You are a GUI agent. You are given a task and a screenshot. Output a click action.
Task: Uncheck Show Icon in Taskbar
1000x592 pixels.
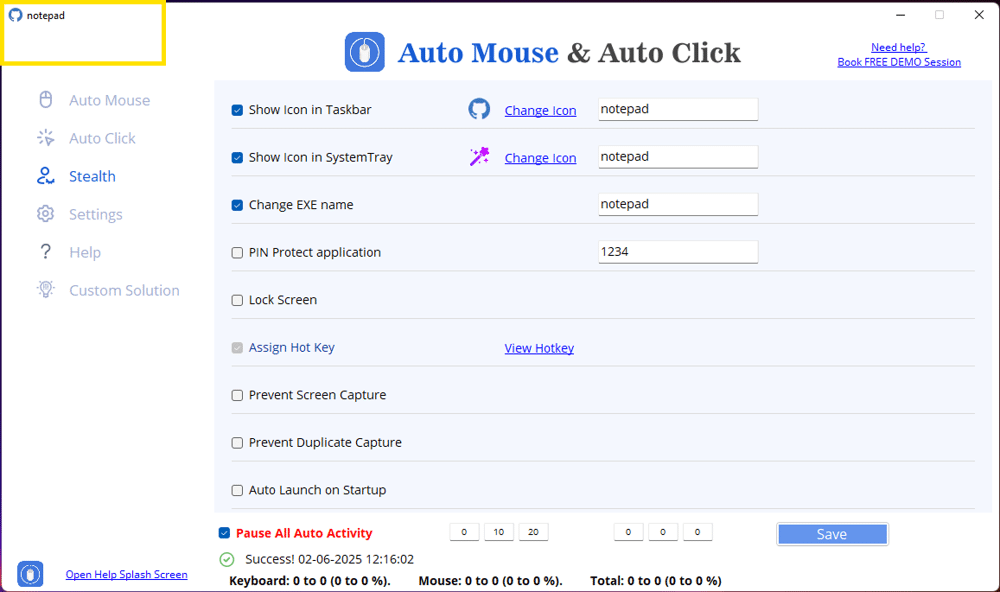click(237, 110)
